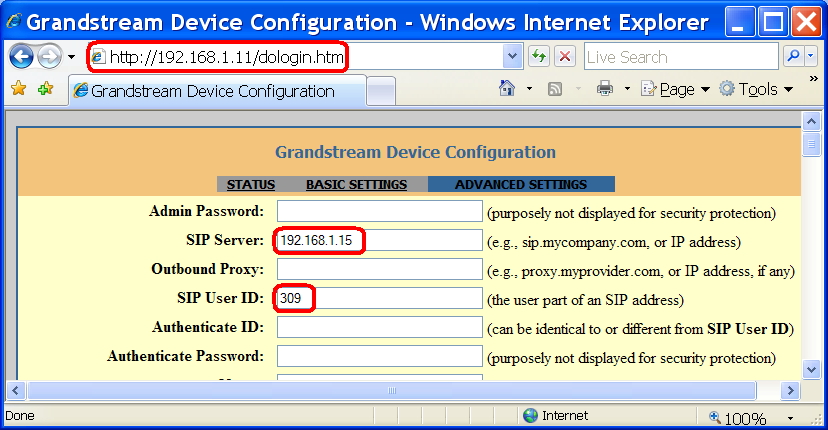Viewport: 828px width, 430px height.
Task: Click the SIP User ID field
Action: coord(380,298)
